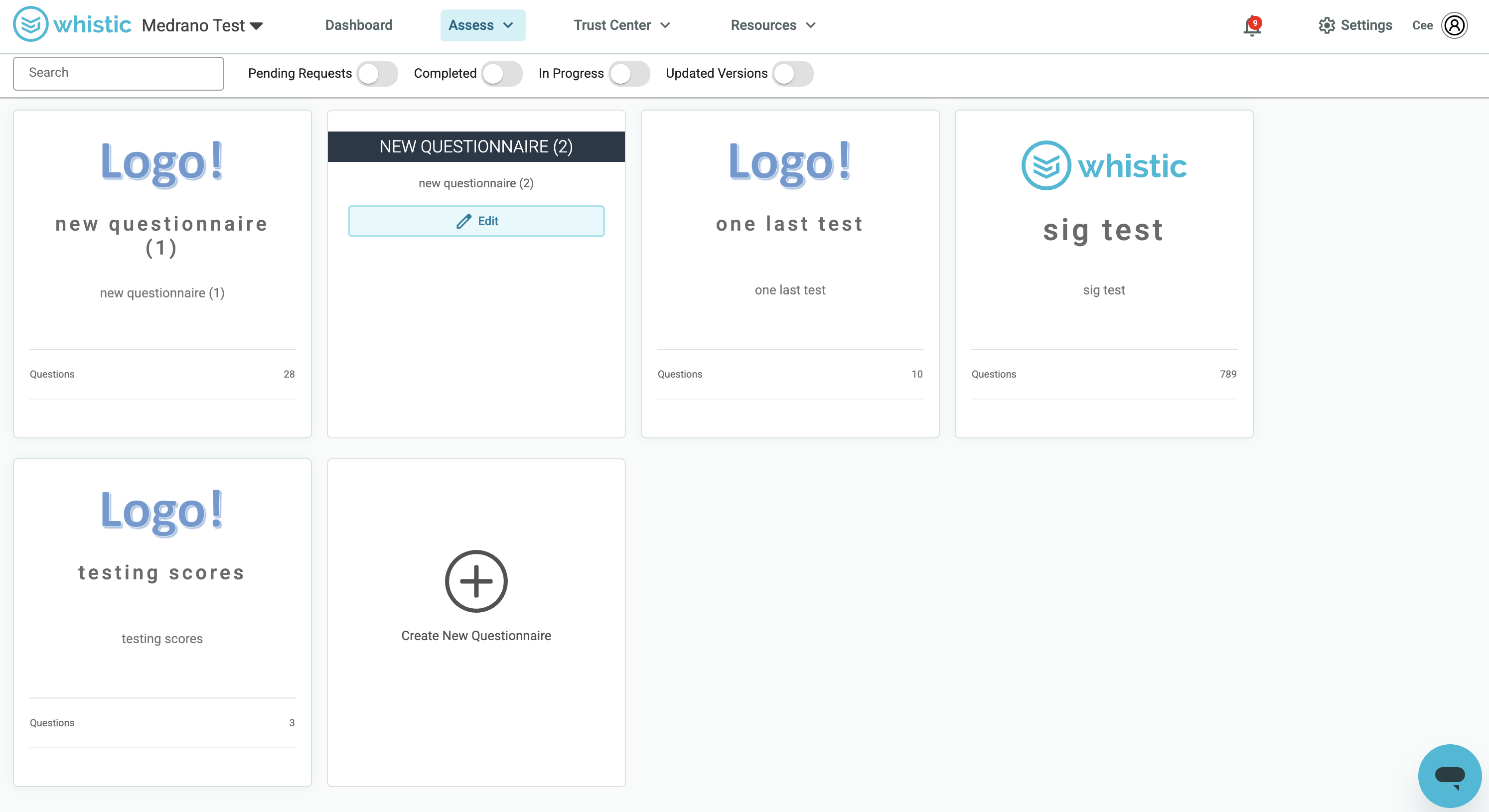Click the red 9 notification badge
Screen dimensions: 1489x812
pos(1255,23)
